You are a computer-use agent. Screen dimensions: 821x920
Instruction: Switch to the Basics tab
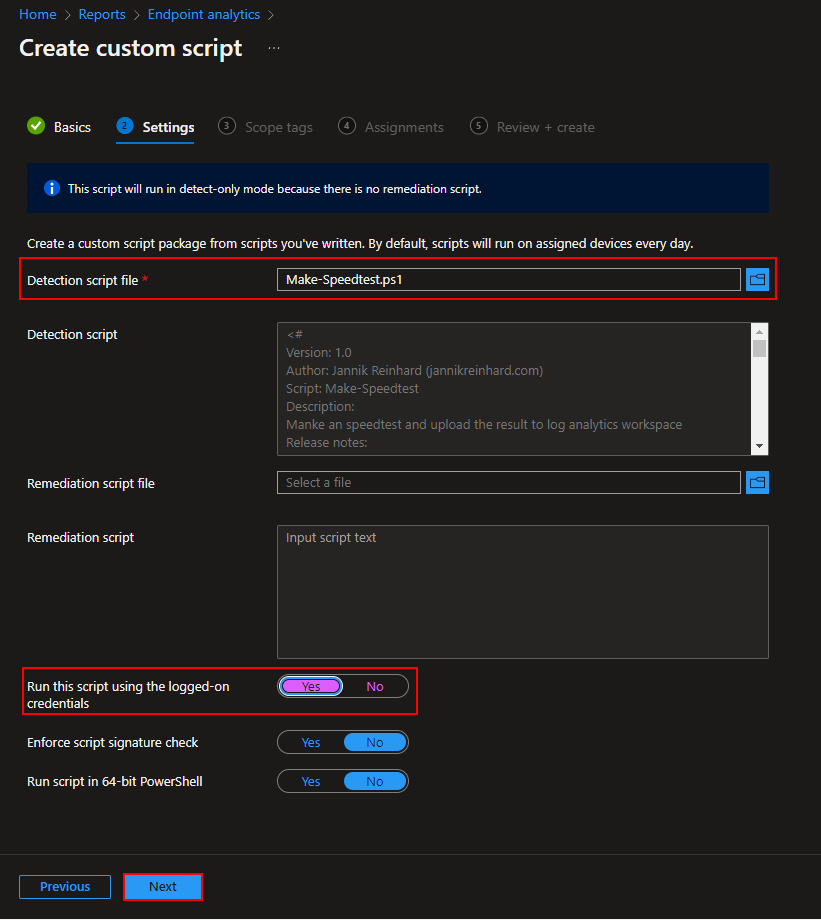[72, 127]
